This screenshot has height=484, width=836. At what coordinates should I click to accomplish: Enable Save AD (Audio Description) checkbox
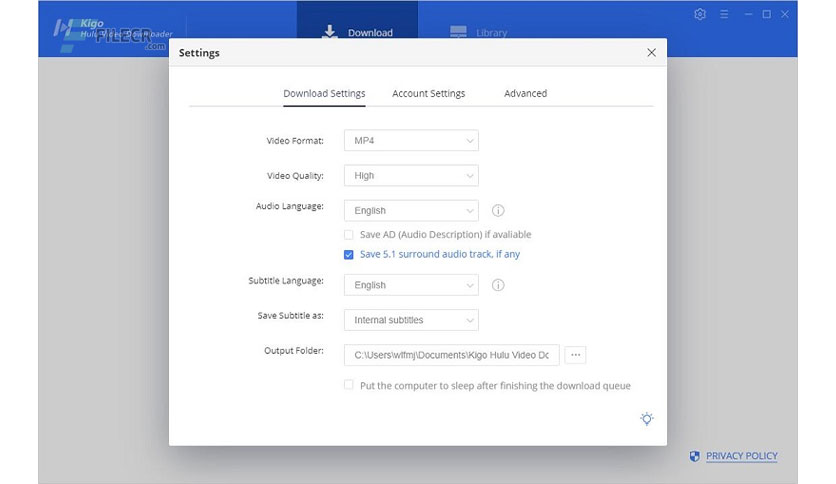coord(349,235)
